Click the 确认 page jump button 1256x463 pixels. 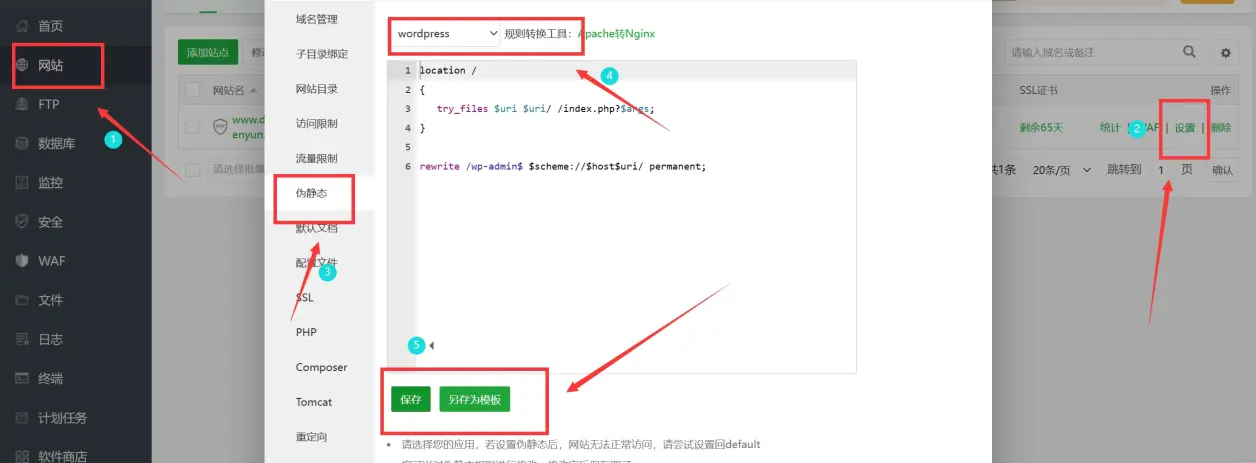pos(1222,170)
